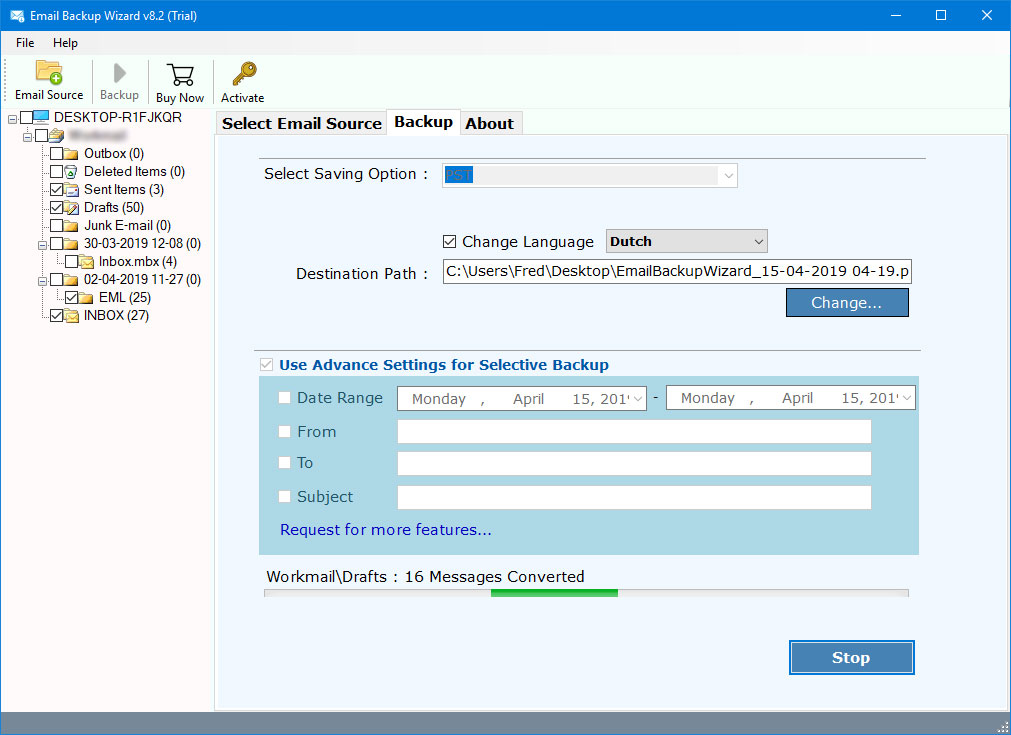Click the Subject filter text field
The width and height of the screenshot is (1011, 735).
[634, 497]
